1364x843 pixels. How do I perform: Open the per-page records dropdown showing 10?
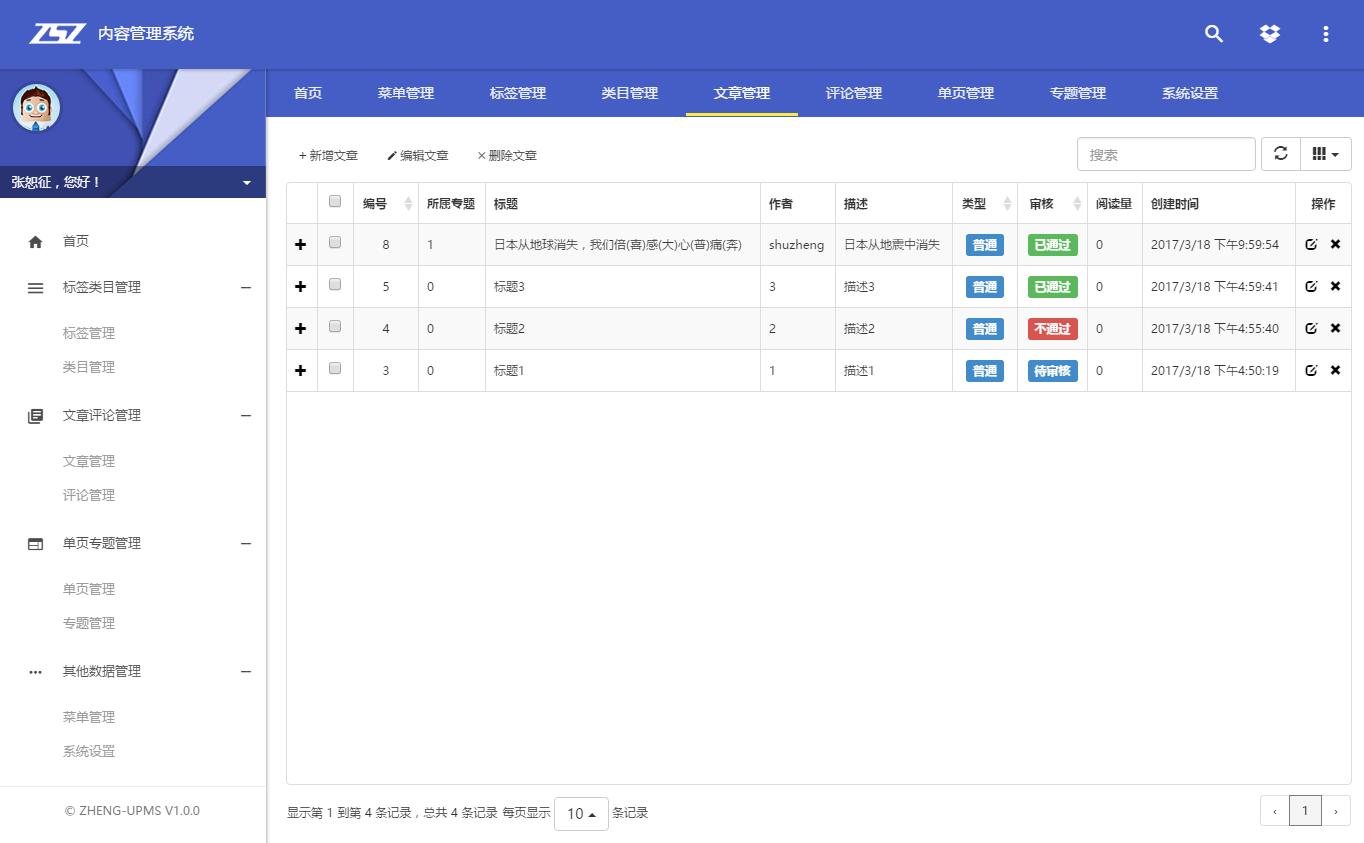point(580,813)
